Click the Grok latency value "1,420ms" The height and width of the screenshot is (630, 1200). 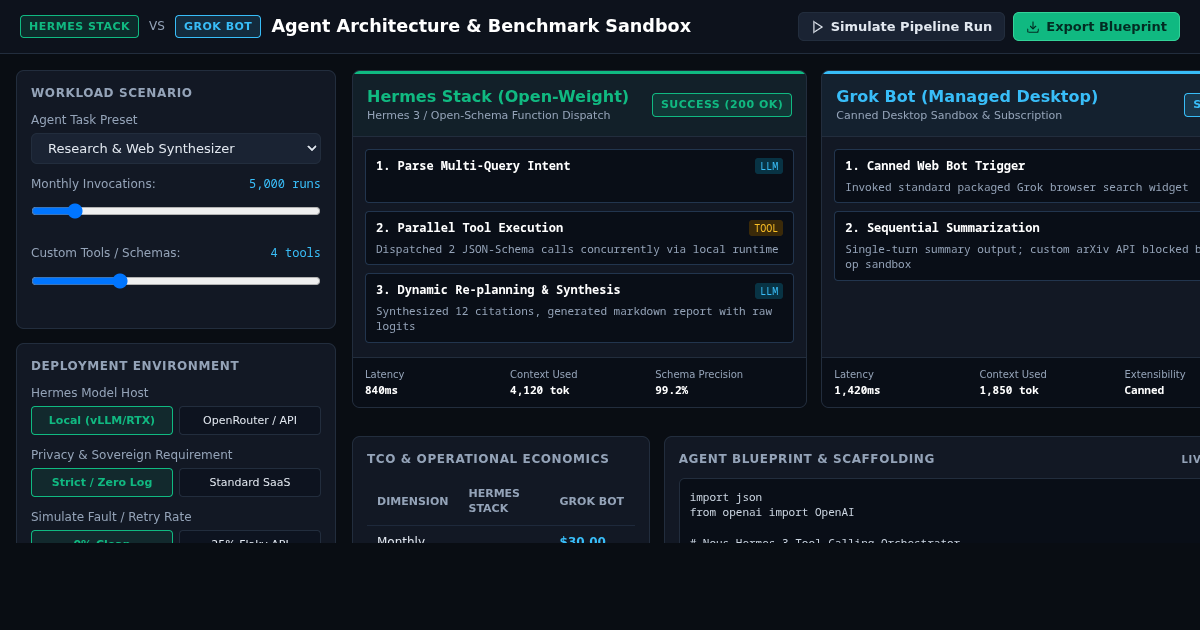click(857, 391)
